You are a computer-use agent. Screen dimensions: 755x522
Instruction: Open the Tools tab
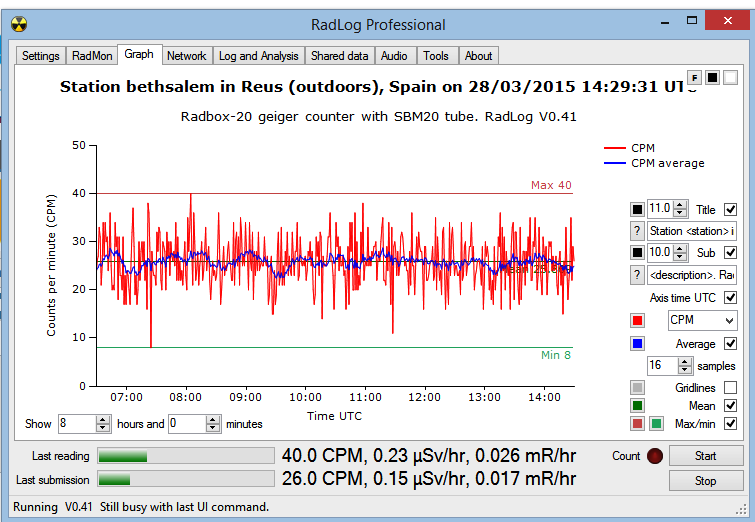[436, 56]
